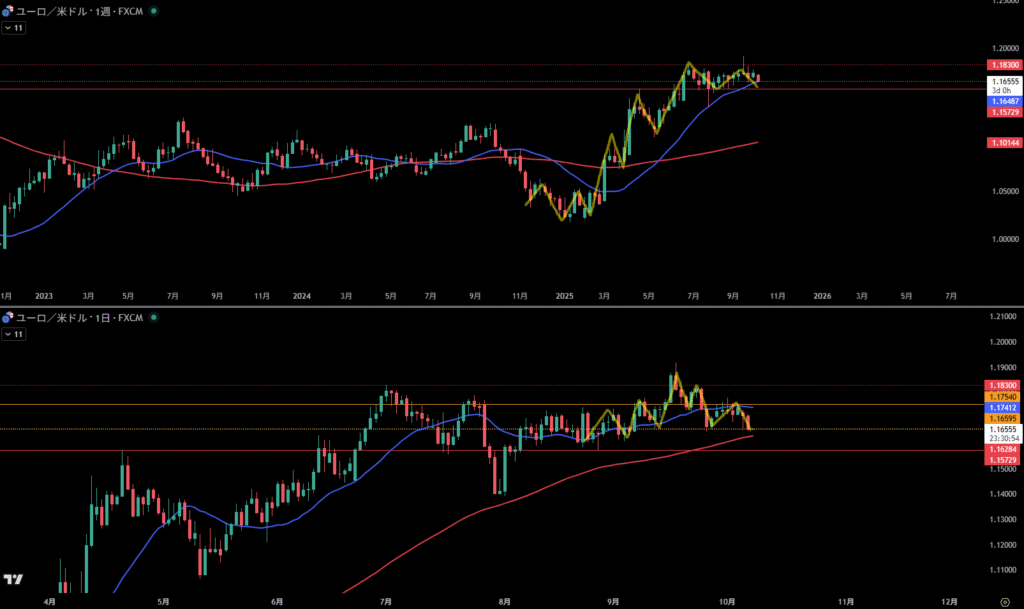Screen dimensions: 1024x609
Task: Click the red 1.15729 price label on daily axis
Action: click(1004, 460)
